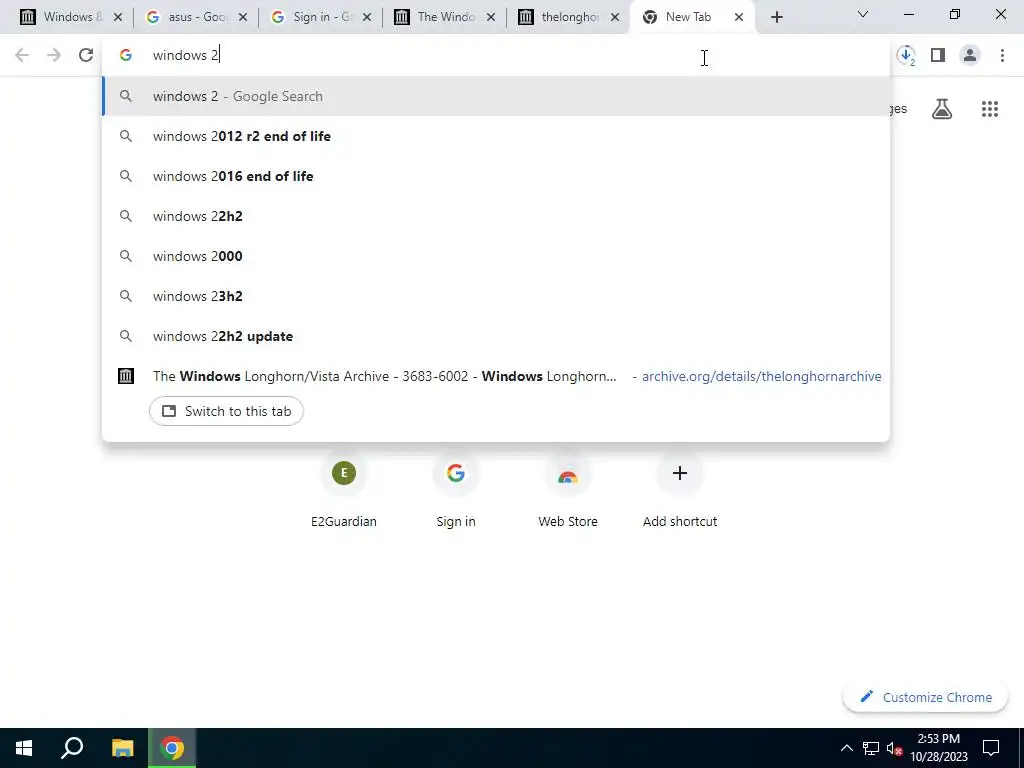Open the Sign in shortcut tile
Viewport: 1024px width, 768px height.
(456, 492)
